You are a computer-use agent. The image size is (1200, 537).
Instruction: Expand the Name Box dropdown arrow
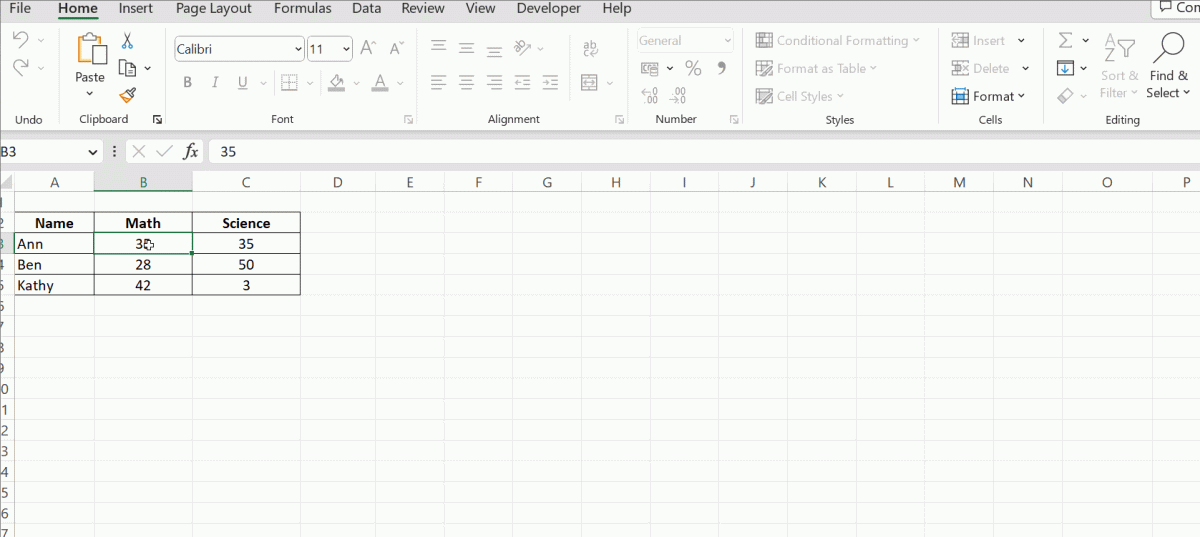[93, 152]
